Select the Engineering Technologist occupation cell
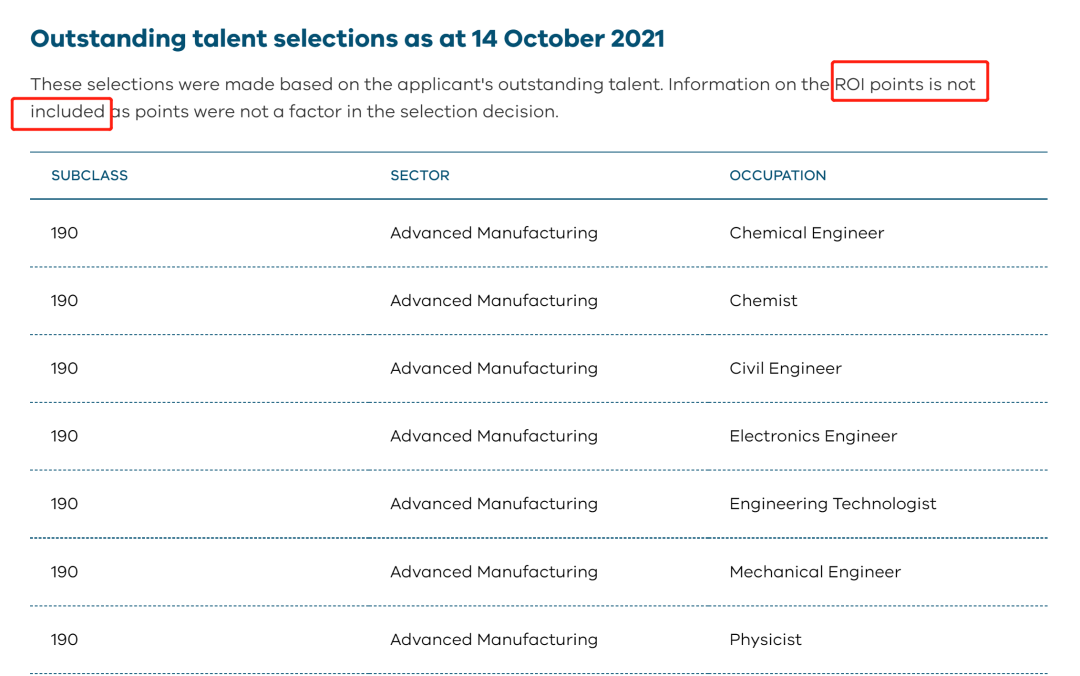Screen dimensions: 1080x676 tap(833, 504)
